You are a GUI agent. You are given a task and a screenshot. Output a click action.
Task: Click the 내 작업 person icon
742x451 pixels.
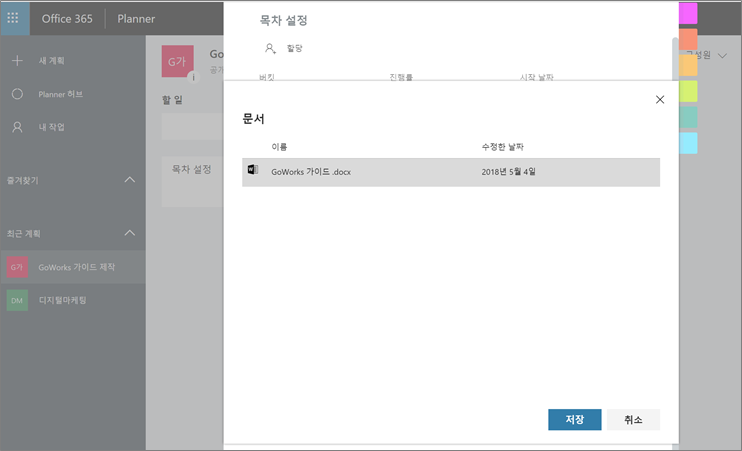tap(17, 127)
